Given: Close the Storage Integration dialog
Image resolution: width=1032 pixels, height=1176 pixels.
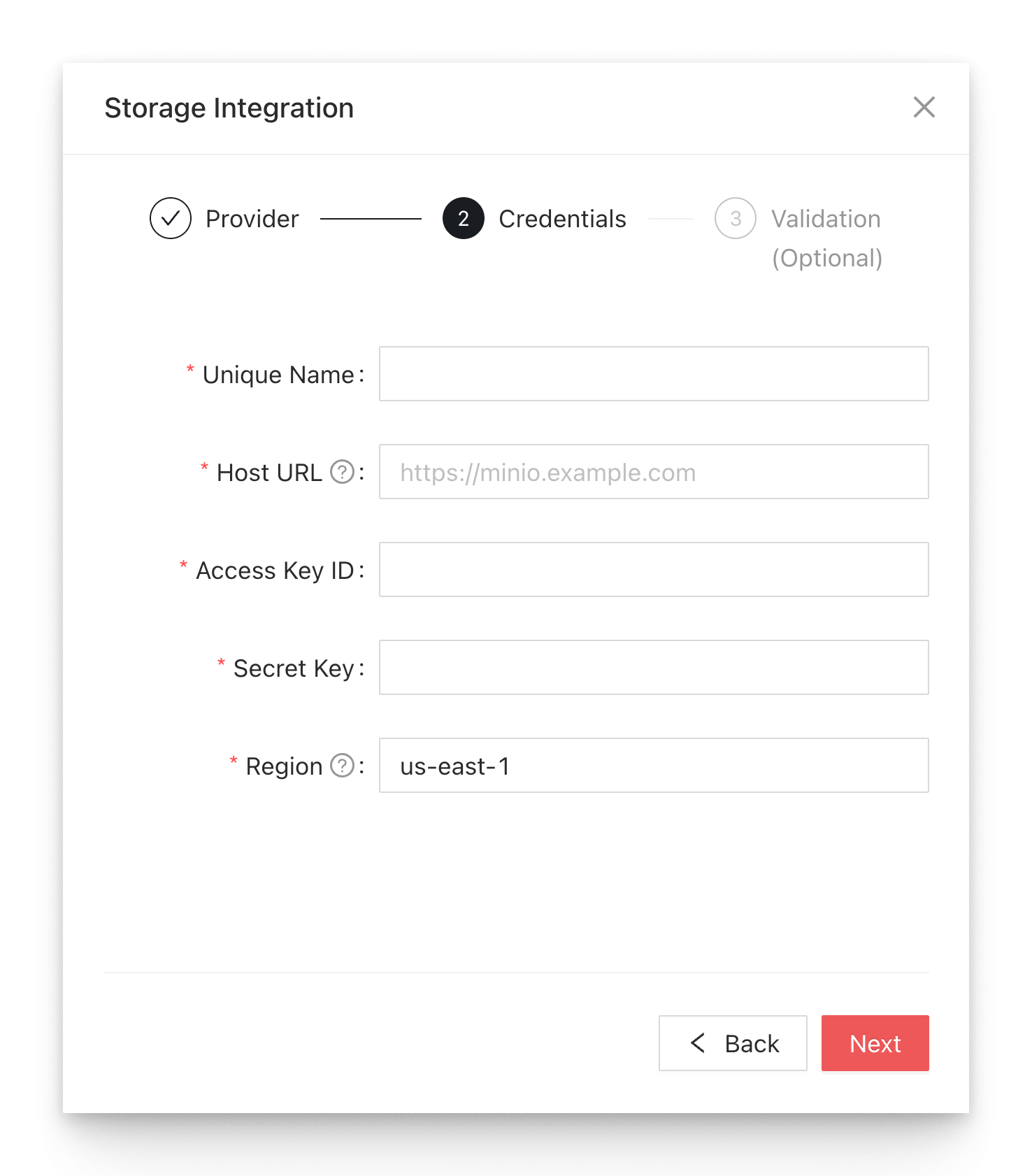Looking at the screenshot, I should tap(924, 108).
